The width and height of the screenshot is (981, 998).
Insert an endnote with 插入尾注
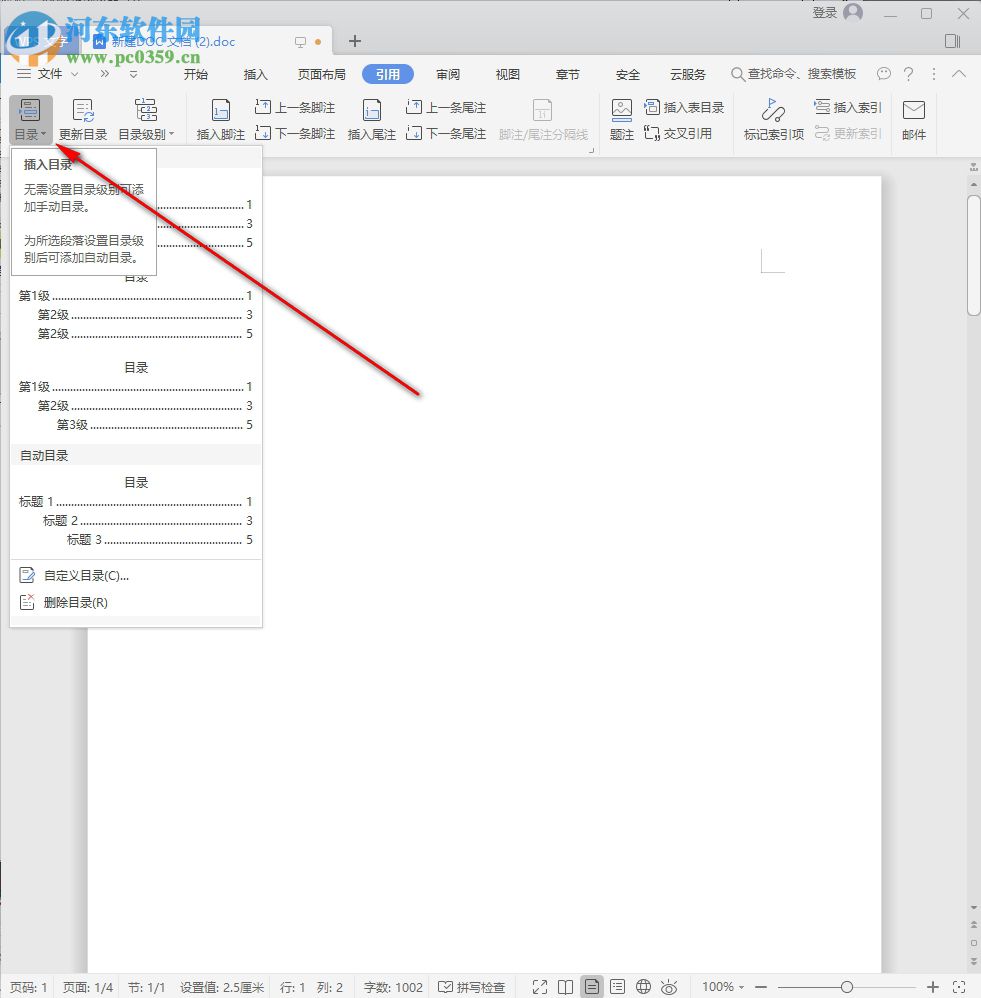pyautogui.click(x=371, y=119)
